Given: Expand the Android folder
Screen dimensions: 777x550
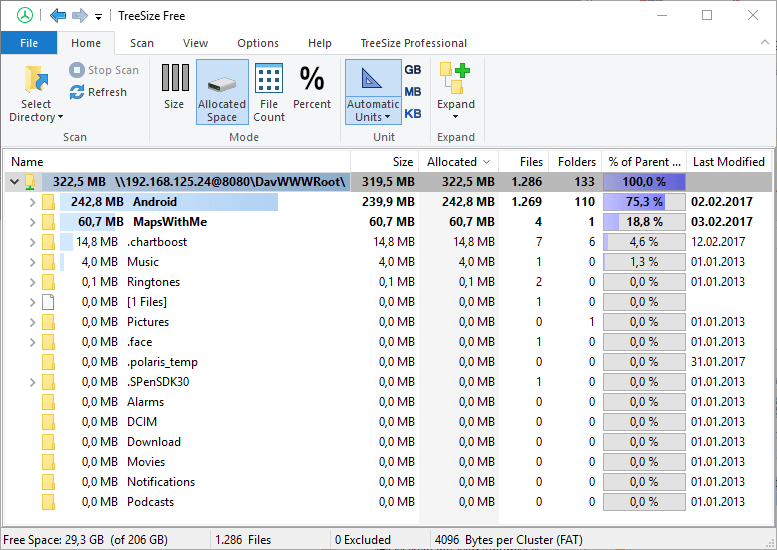Looking at the screenshot, I should pos(32,202).
